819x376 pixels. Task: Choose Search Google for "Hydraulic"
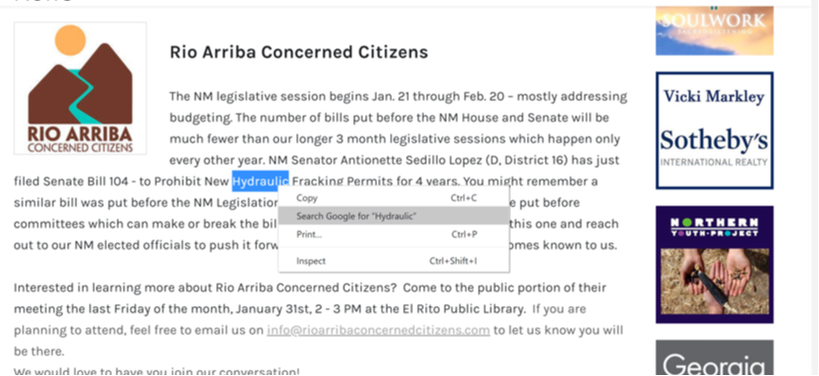tap(394, 216)
